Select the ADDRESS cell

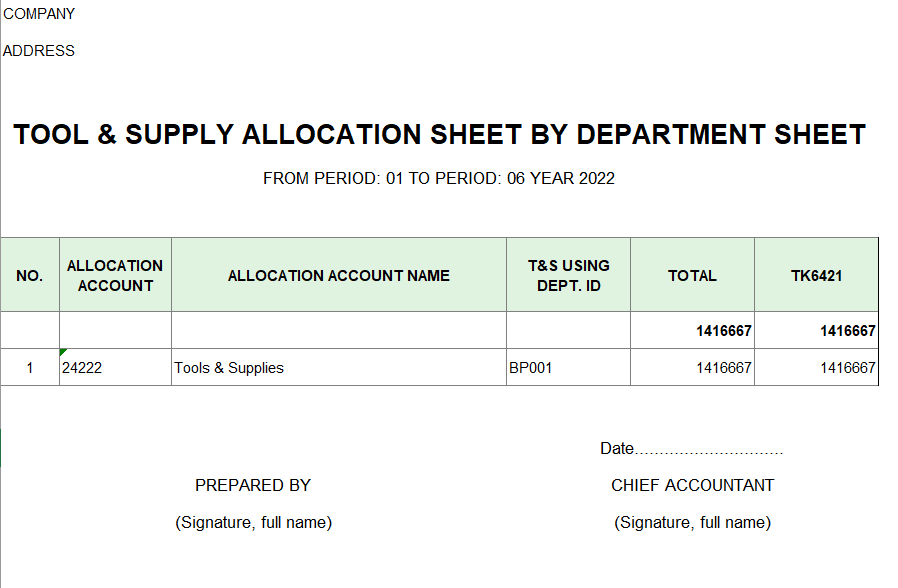(x=39, y=51)
